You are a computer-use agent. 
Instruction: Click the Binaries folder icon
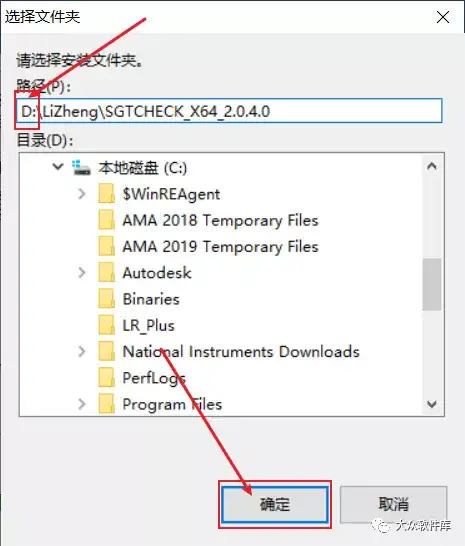[x=107, y=299]
